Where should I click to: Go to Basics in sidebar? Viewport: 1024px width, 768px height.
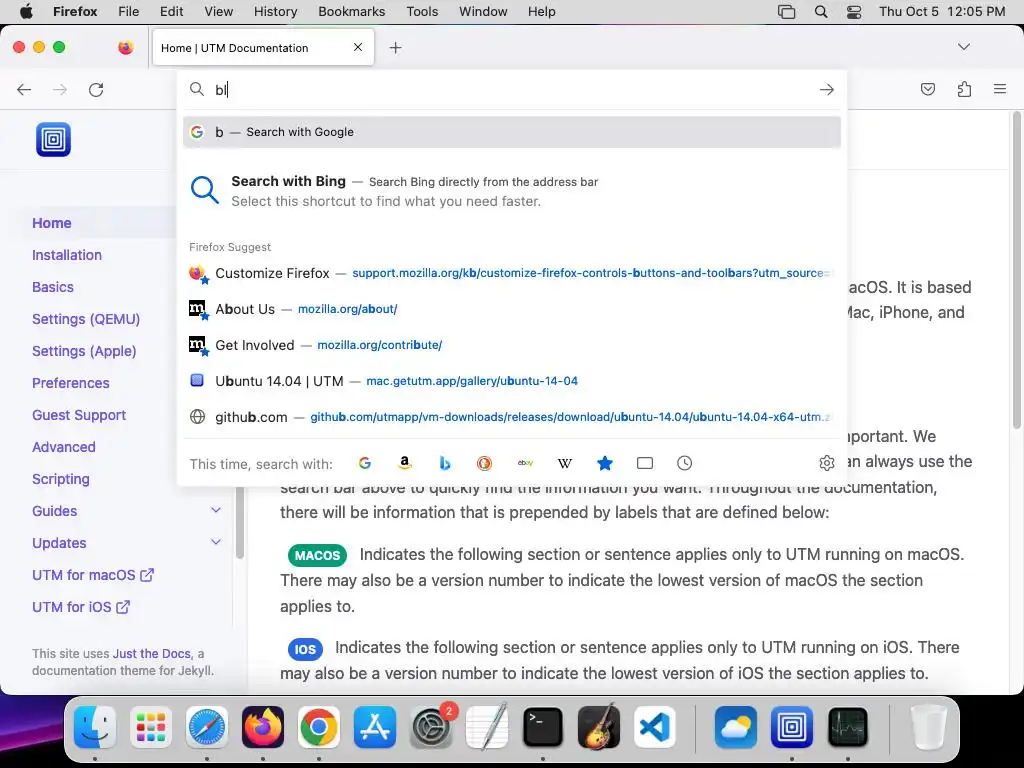53,287
